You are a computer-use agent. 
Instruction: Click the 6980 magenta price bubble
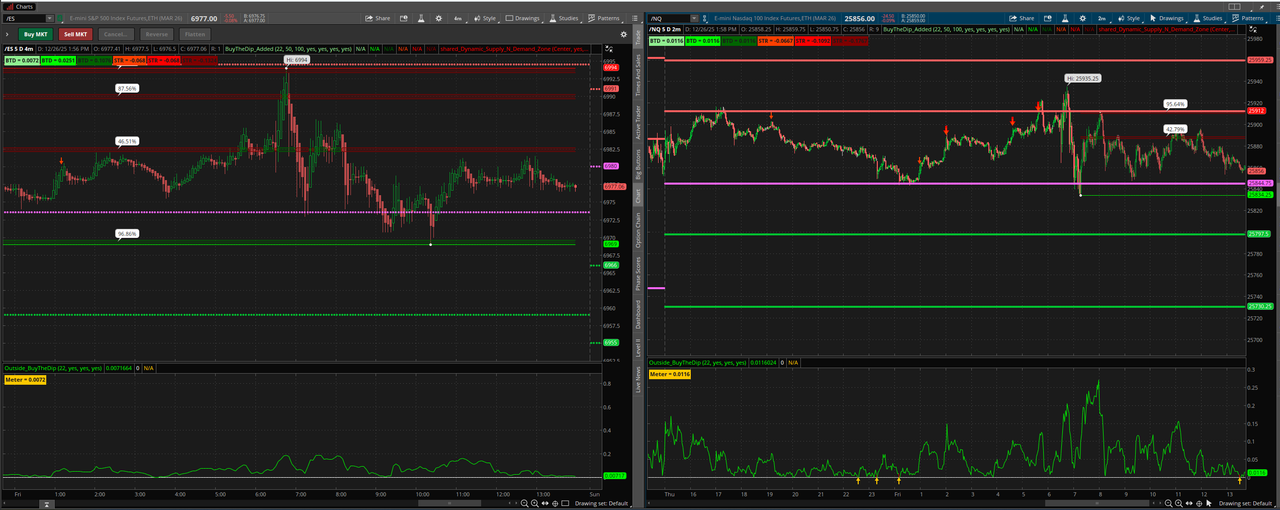(x=611, y=166)
